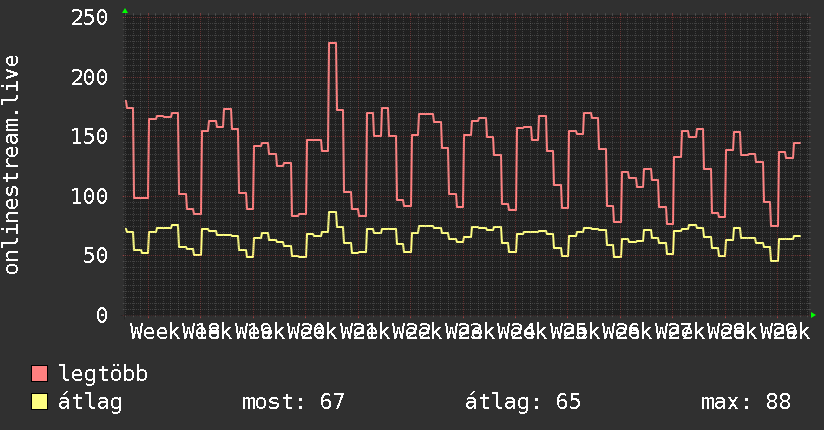Click the tallest pink spike peak

332,44
